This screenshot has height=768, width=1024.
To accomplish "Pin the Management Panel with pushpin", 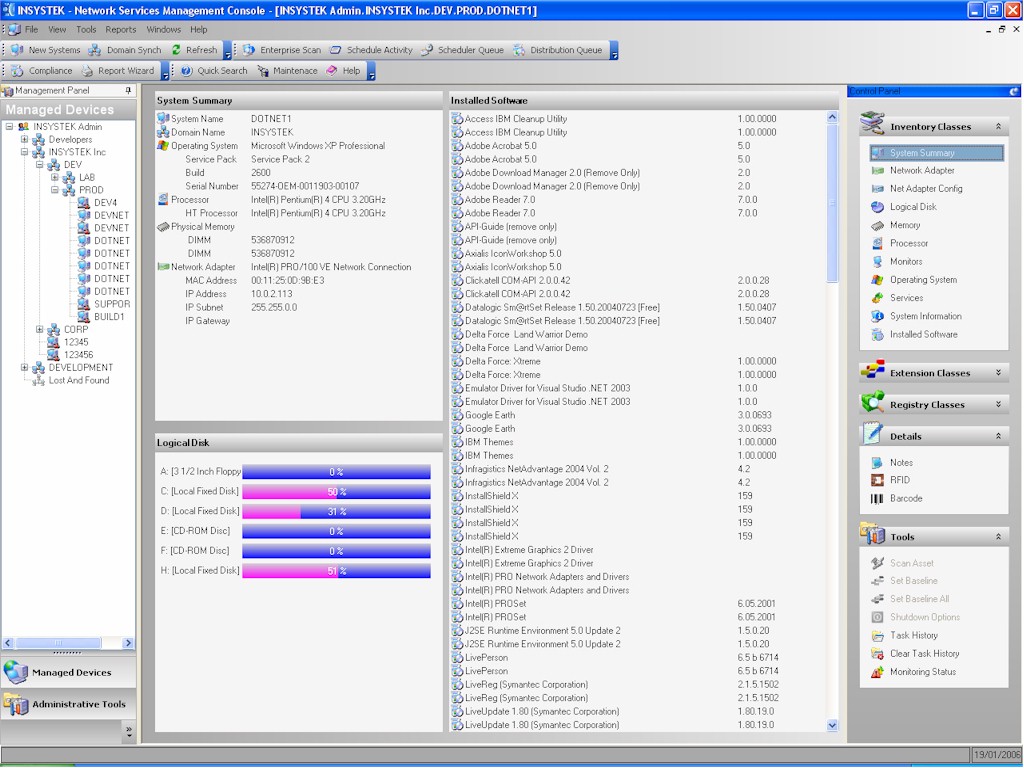I will (128, 91).
